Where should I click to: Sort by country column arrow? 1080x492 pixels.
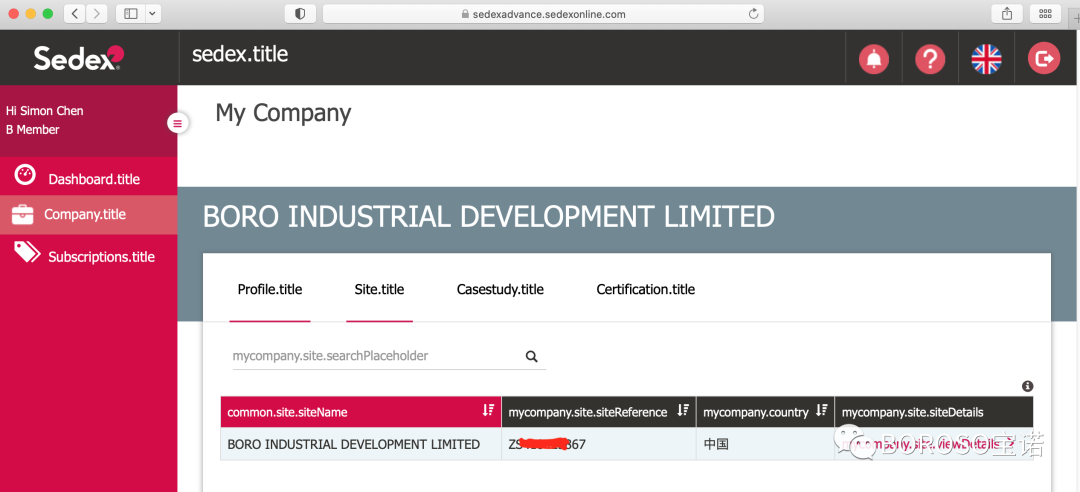821,411
